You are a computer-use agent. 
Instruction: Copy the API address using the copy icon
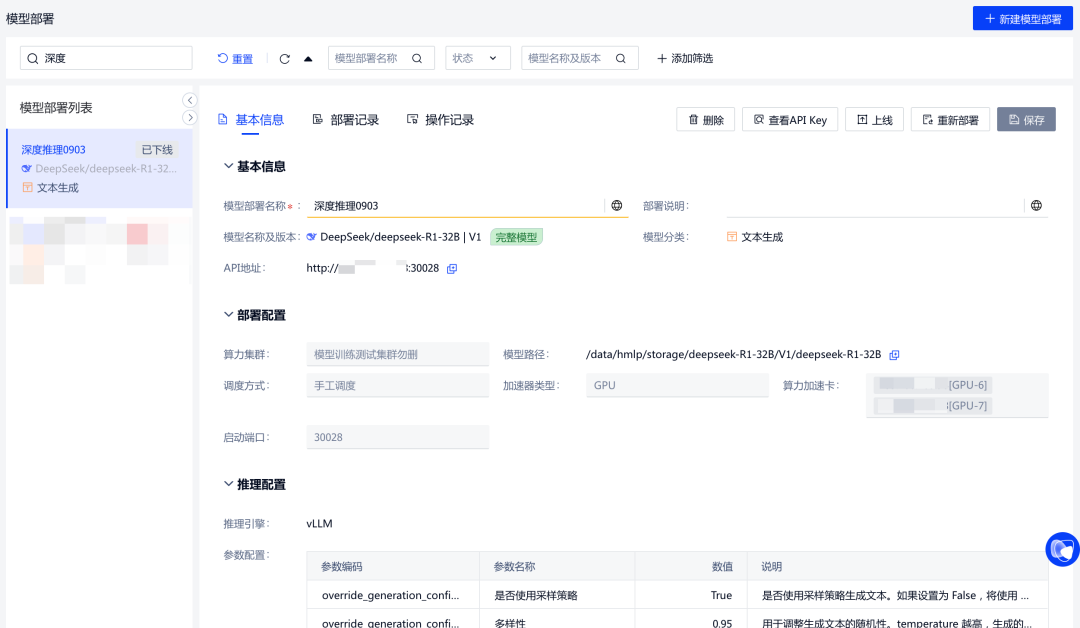[452, 269]
